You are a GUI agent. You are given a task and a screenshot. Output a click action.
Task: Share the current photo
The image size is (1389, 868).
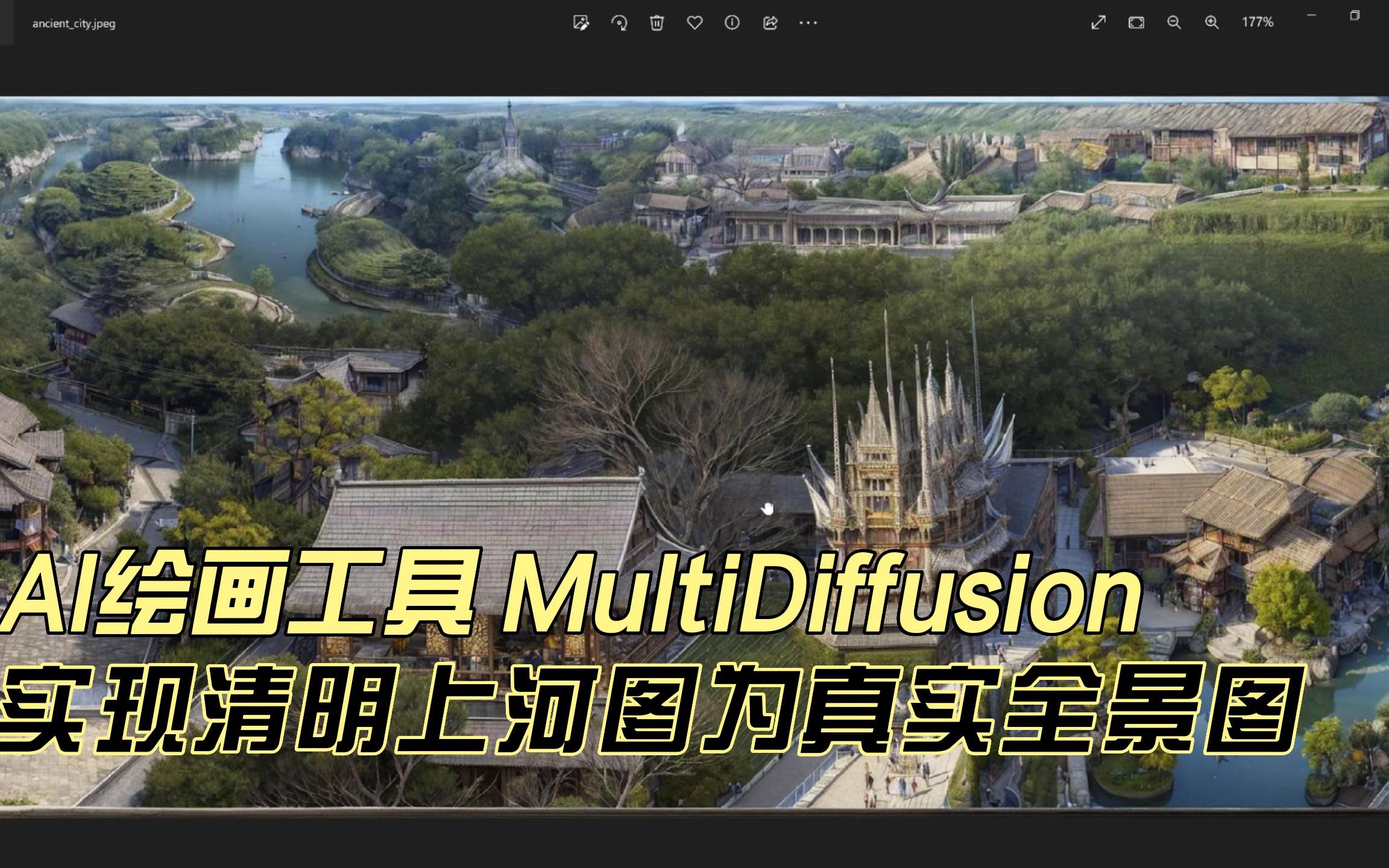(770, 22)
